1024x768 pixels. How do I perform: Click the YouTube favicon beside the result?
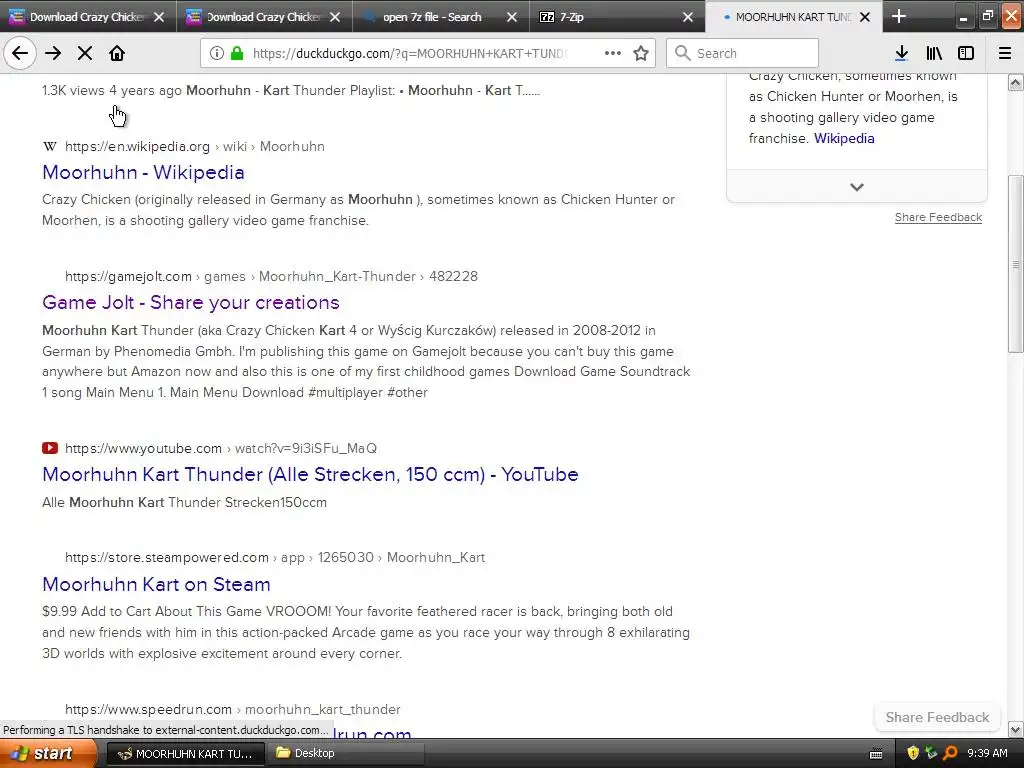click(50, 448)
